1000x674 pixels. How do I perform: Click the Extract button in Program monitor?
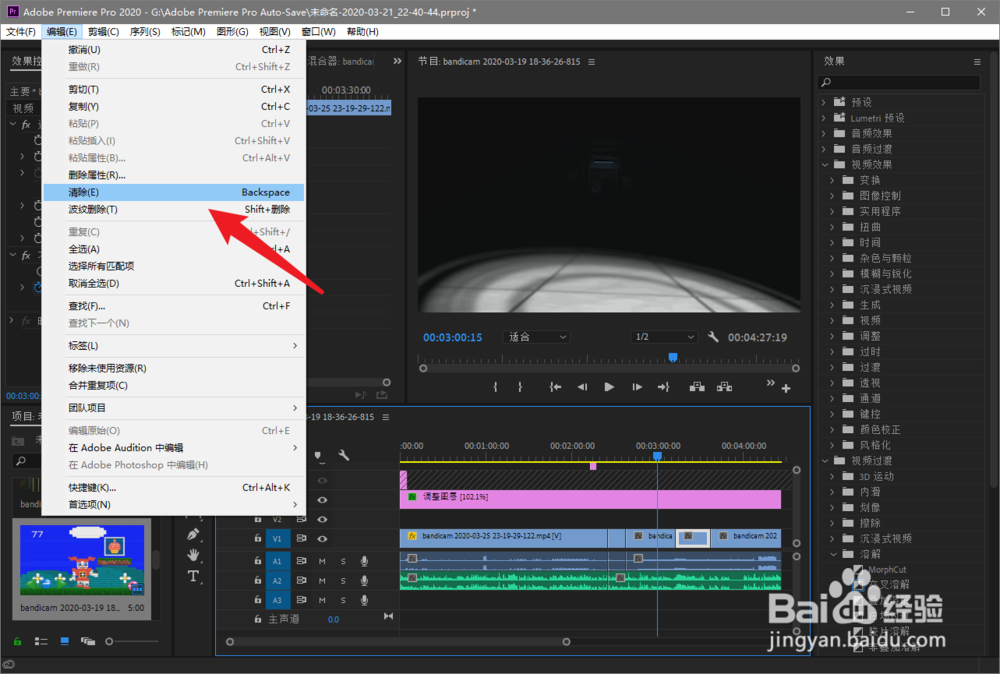(724, 386)
